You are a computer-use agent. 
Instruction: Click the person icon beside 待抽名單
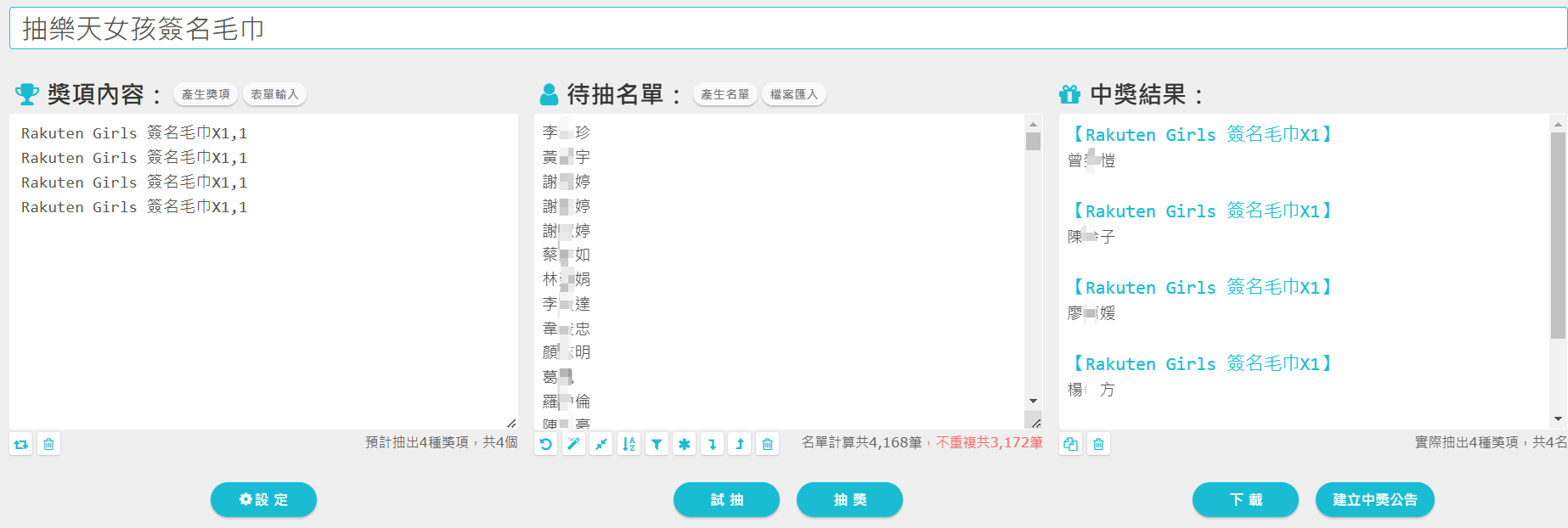point(550,94)
